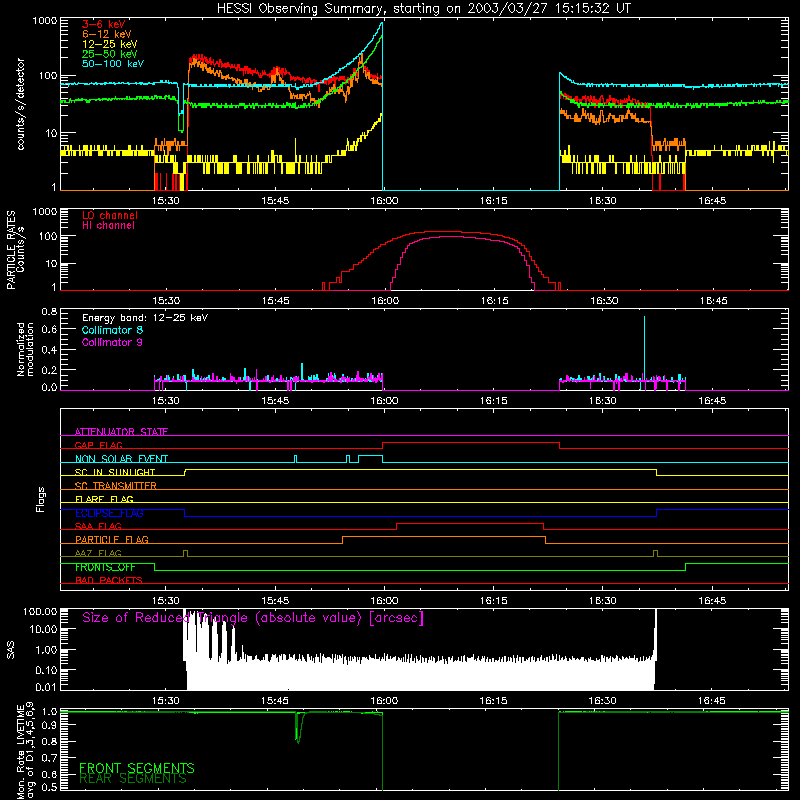Click the AAZ_FLAG label
This screenshot has height=800, width=800.
[98, 553]
